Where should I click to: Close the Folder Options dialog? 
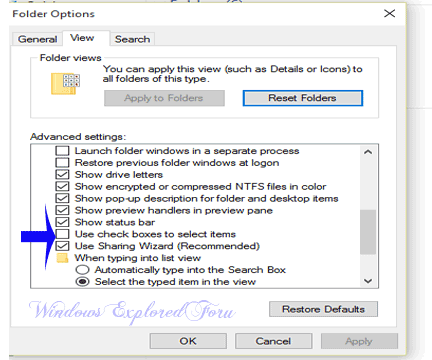pyautogui.click(x=389, y=13)
